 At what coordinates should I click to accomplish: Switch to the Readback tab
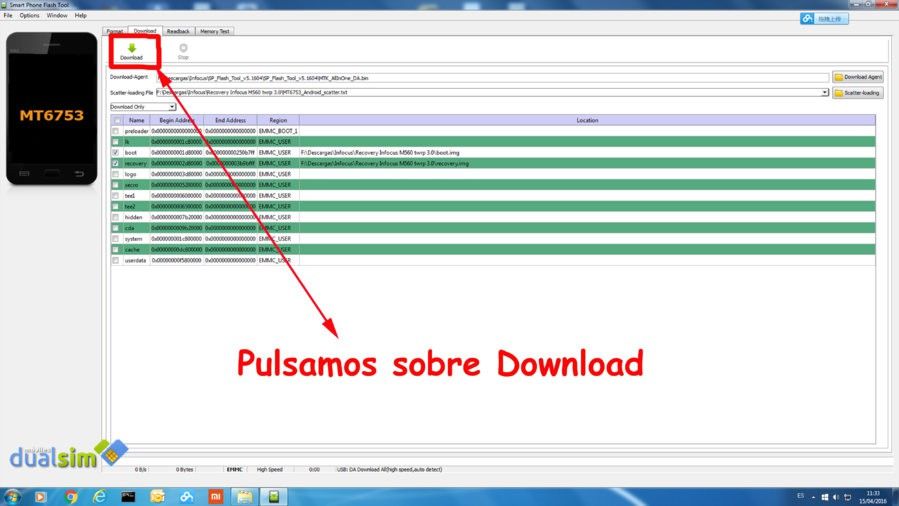point(178,31)
